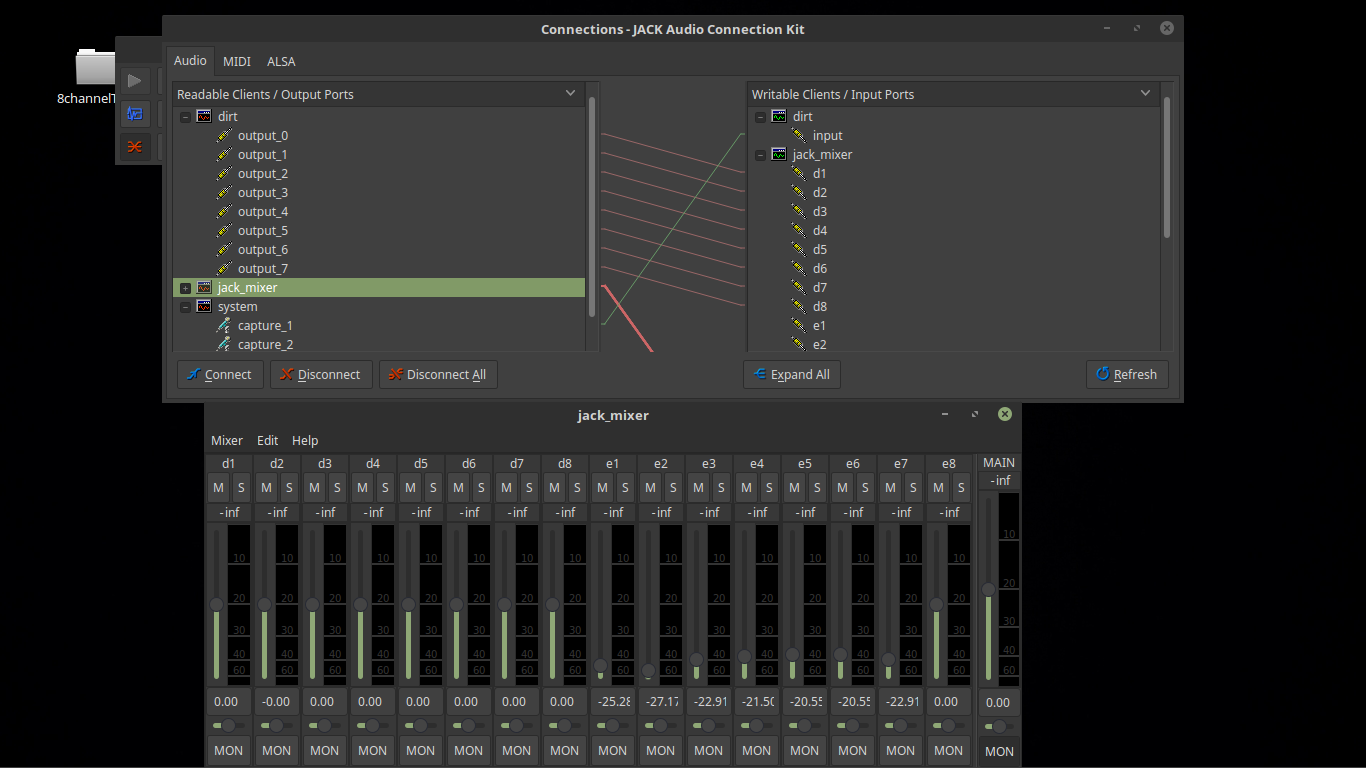Open the Mixer menu

click(x=227, y=440)
